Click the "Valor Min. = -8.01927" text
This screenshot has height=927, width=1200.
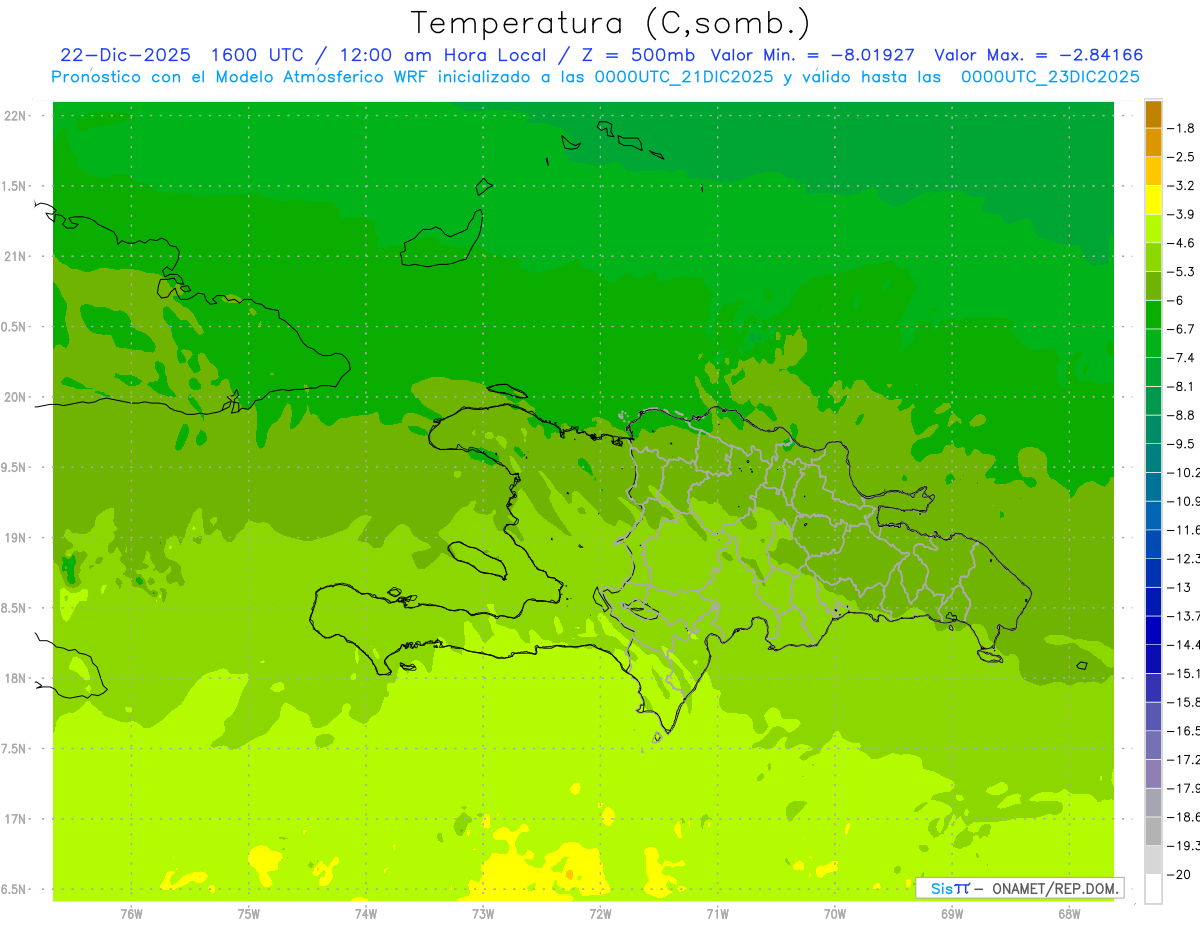813,56
